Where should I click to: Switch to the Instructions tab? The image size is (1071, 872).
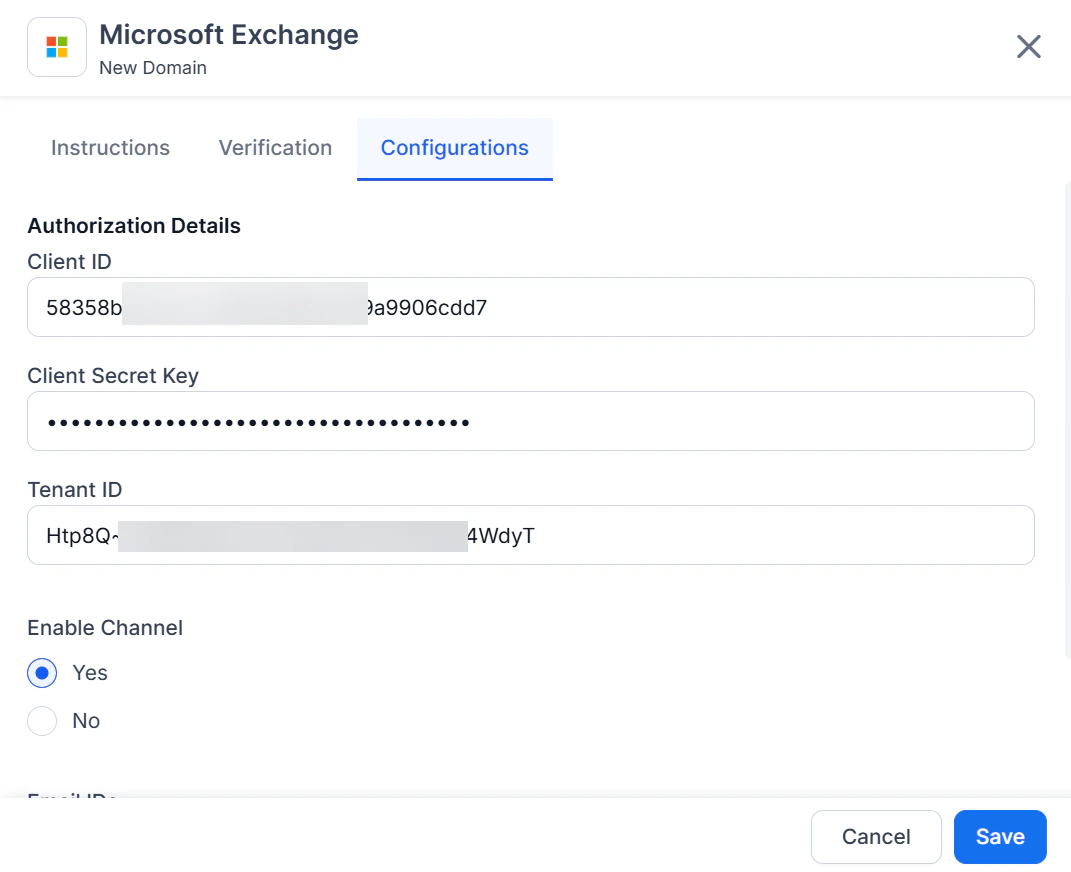[x=110, y=148]
